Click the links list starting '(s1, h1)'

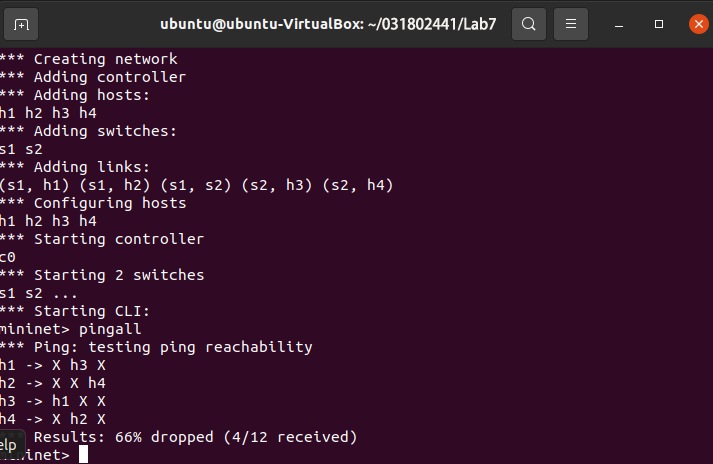[196, 185]
